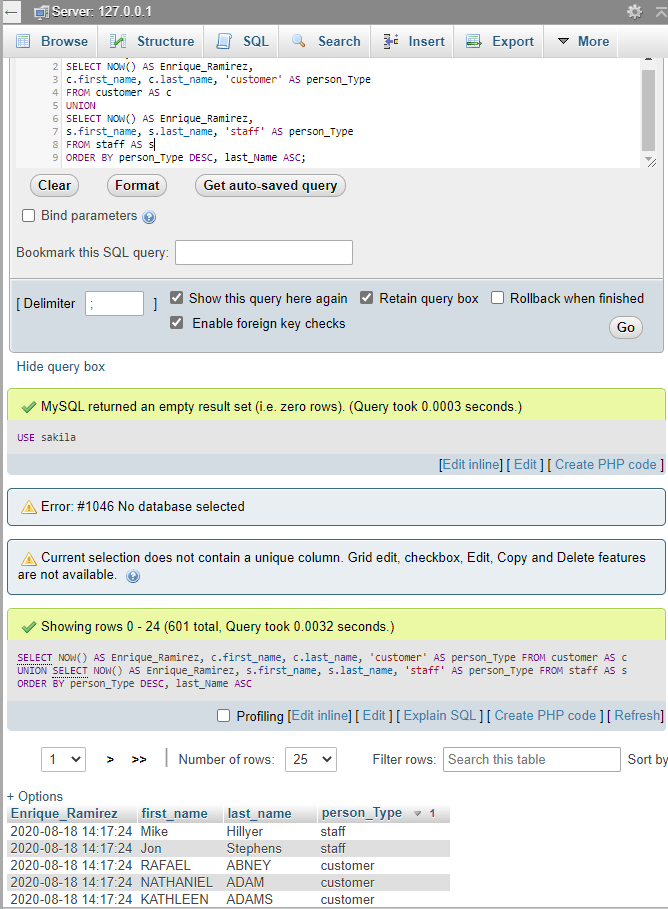Jump to last page with >> button
The image size is (668, 909).
[x=139, y=759]
